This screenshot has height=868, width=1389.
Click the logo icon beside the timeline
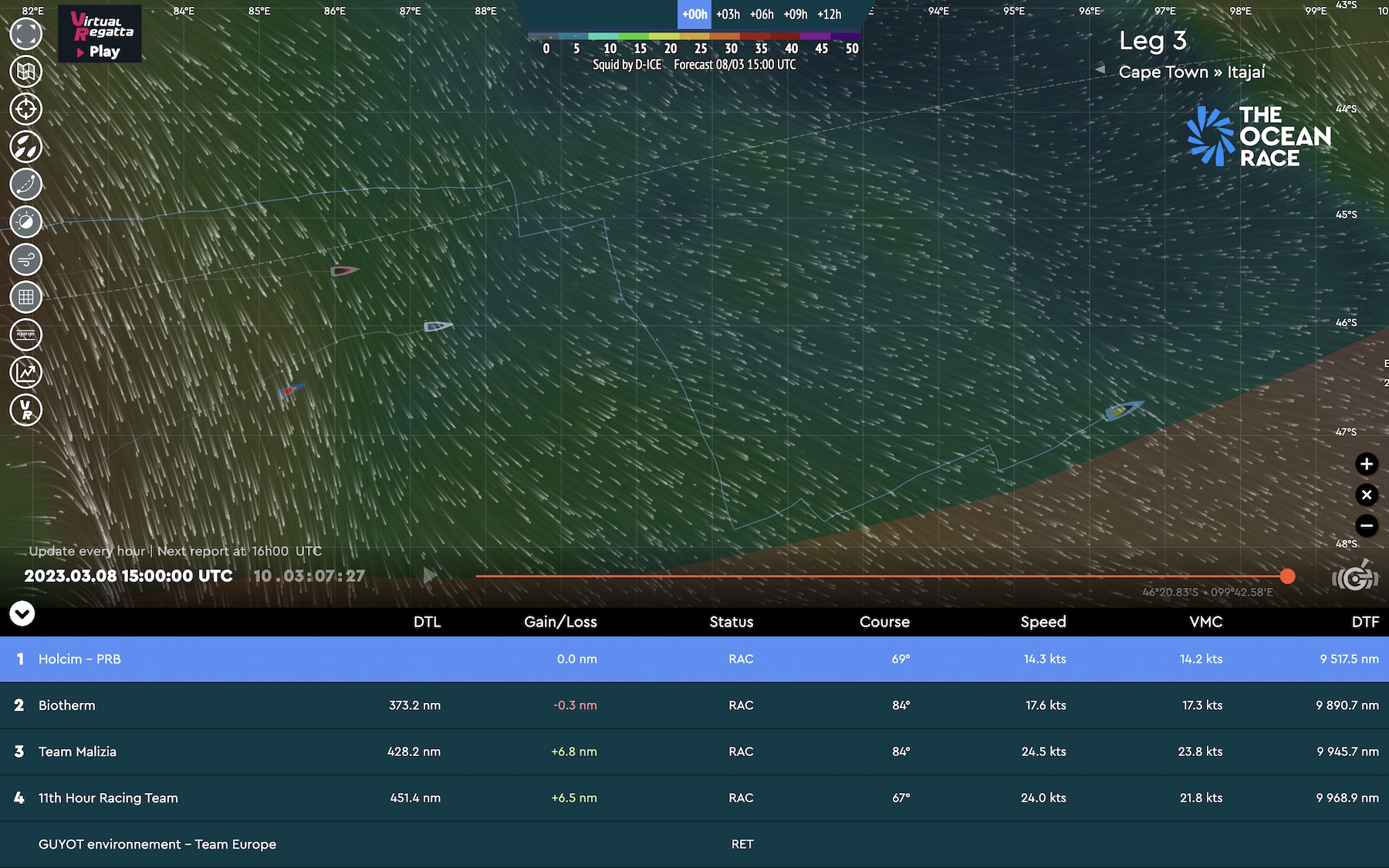coord(1355,576)
